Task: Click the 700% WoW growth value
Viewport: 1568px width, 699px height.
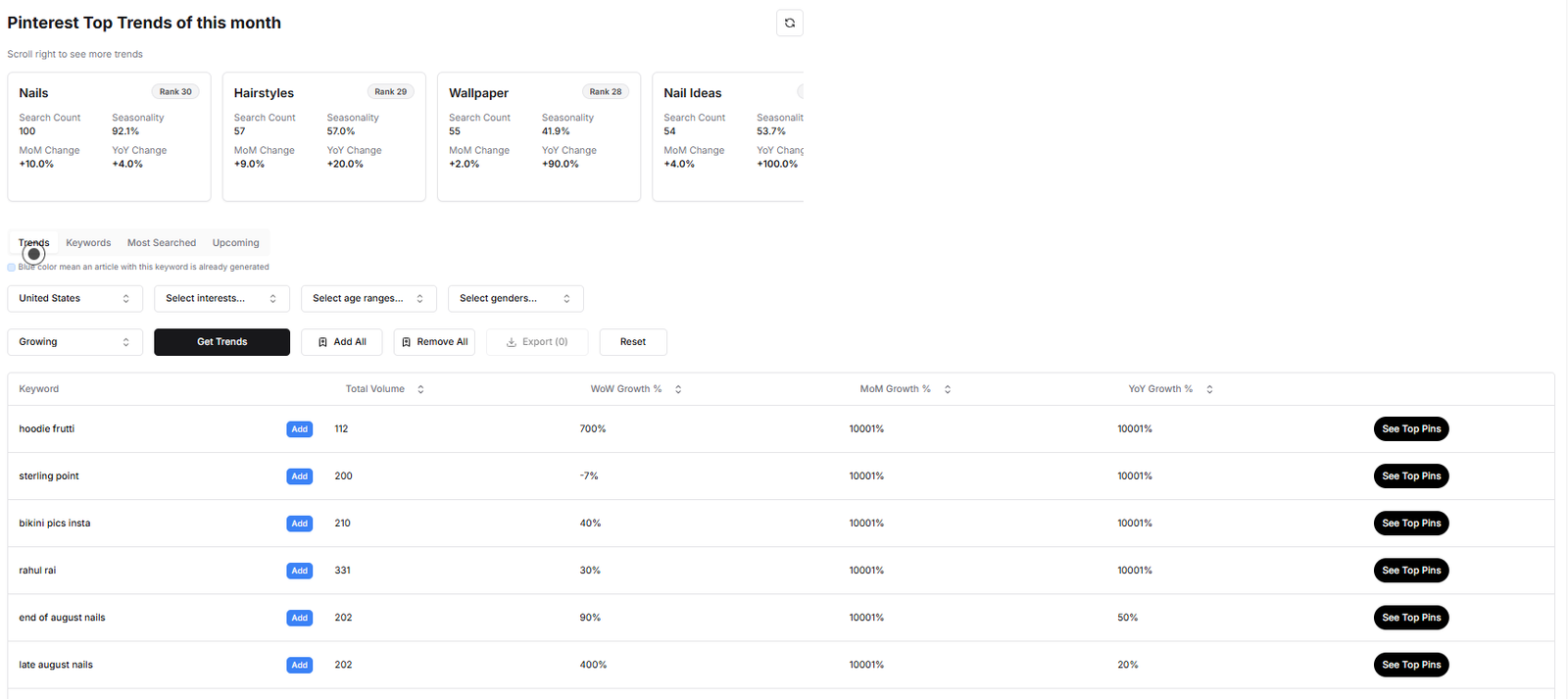Action: [x=593, y=429]
